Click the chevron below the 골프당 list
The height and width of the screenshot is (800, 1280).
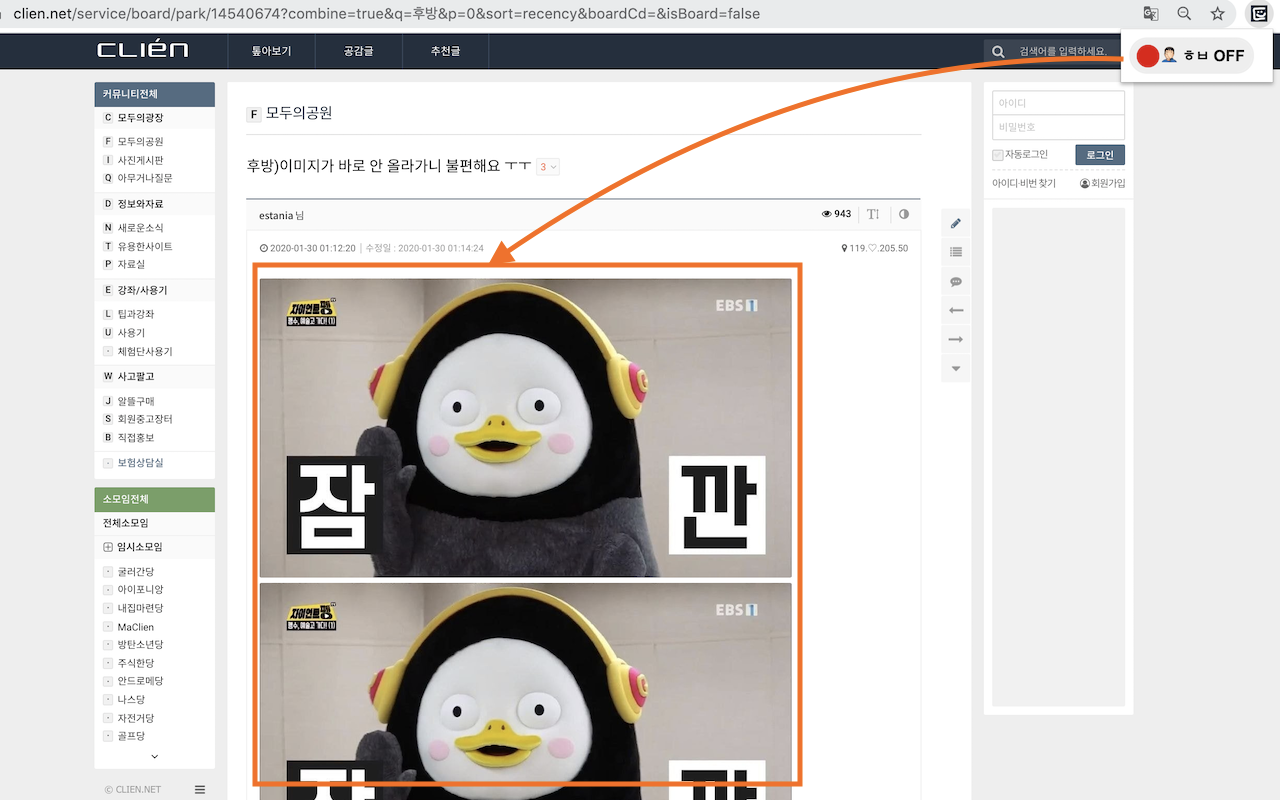click(154, 756)
